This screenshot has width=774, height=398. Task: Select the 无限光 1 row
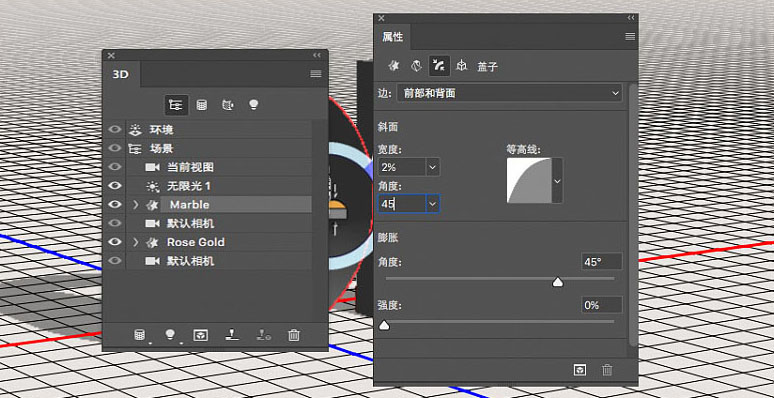219,186
